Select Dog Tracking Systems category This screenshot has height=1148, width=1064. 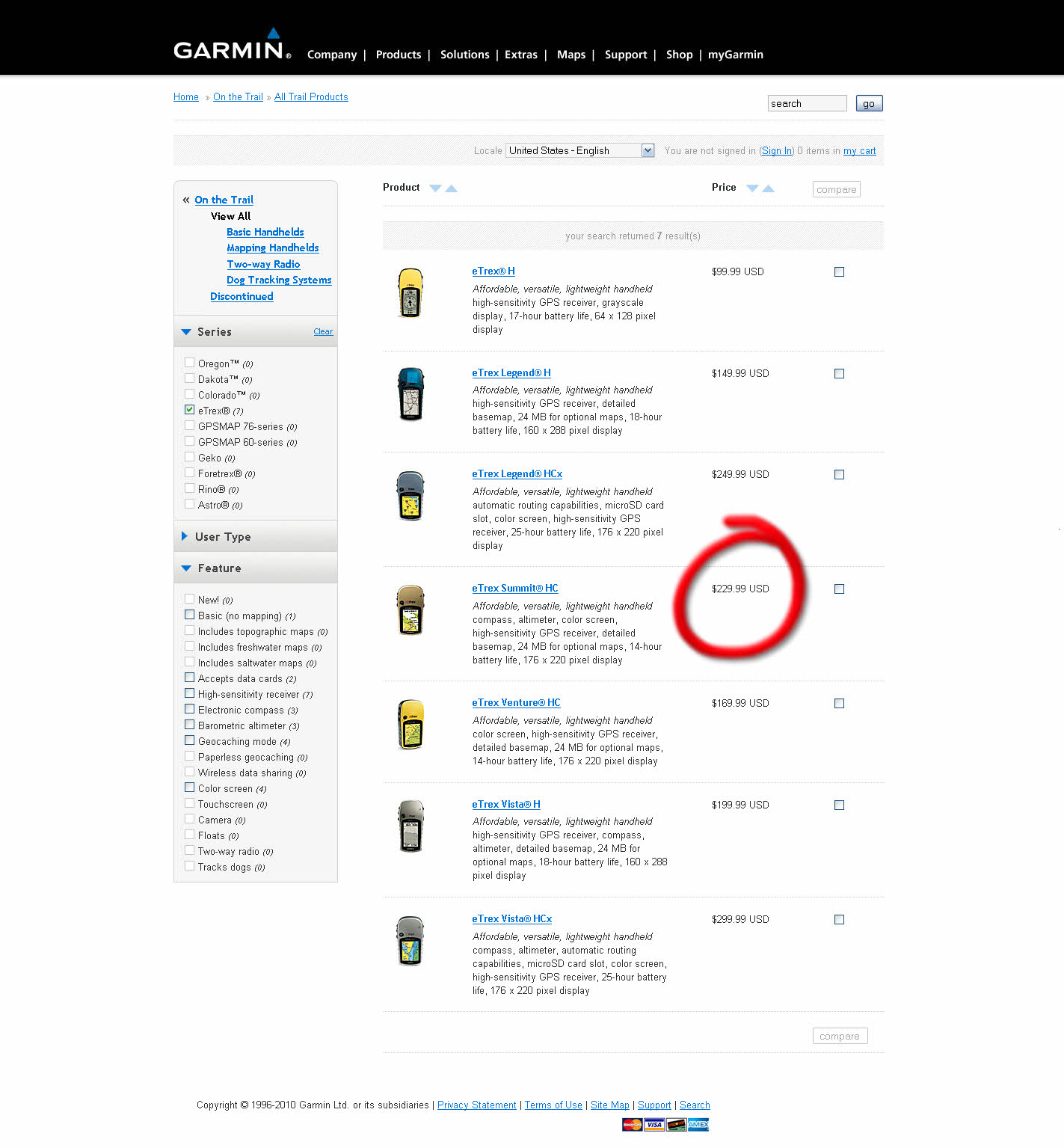279,280
